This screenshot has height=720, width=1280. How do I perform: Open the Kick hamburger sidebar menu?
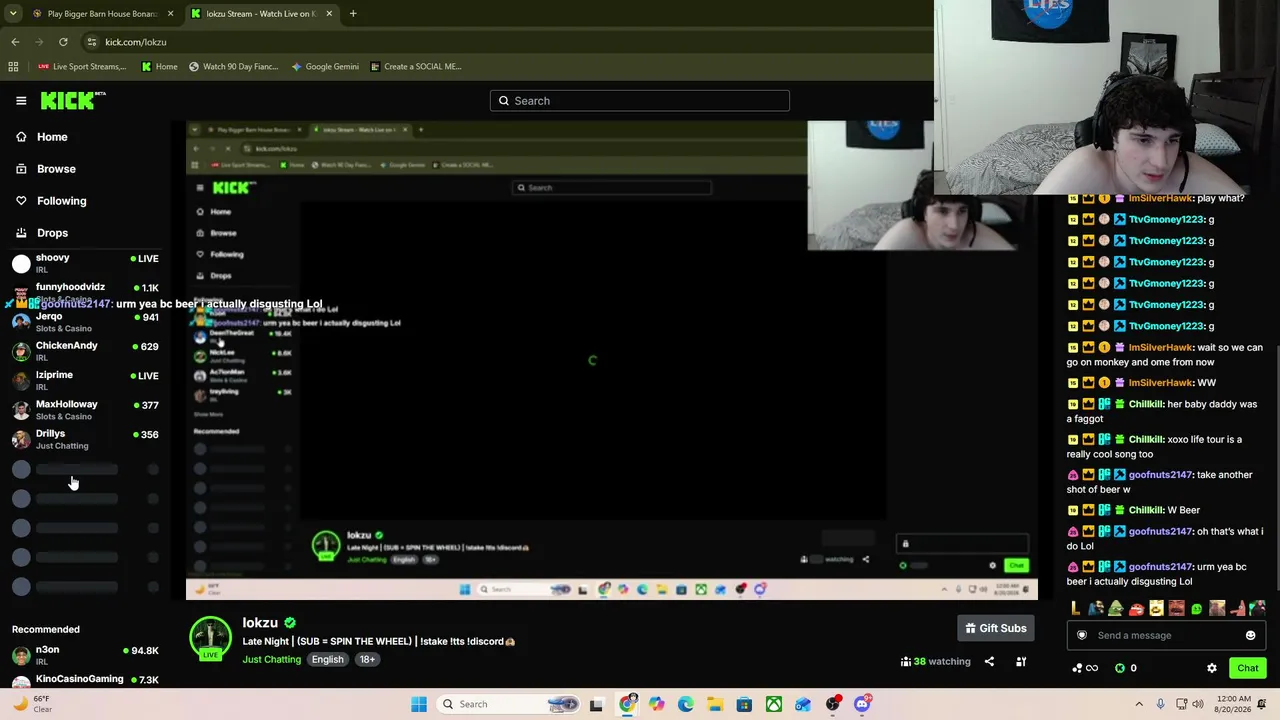click(x=21, y=100)
